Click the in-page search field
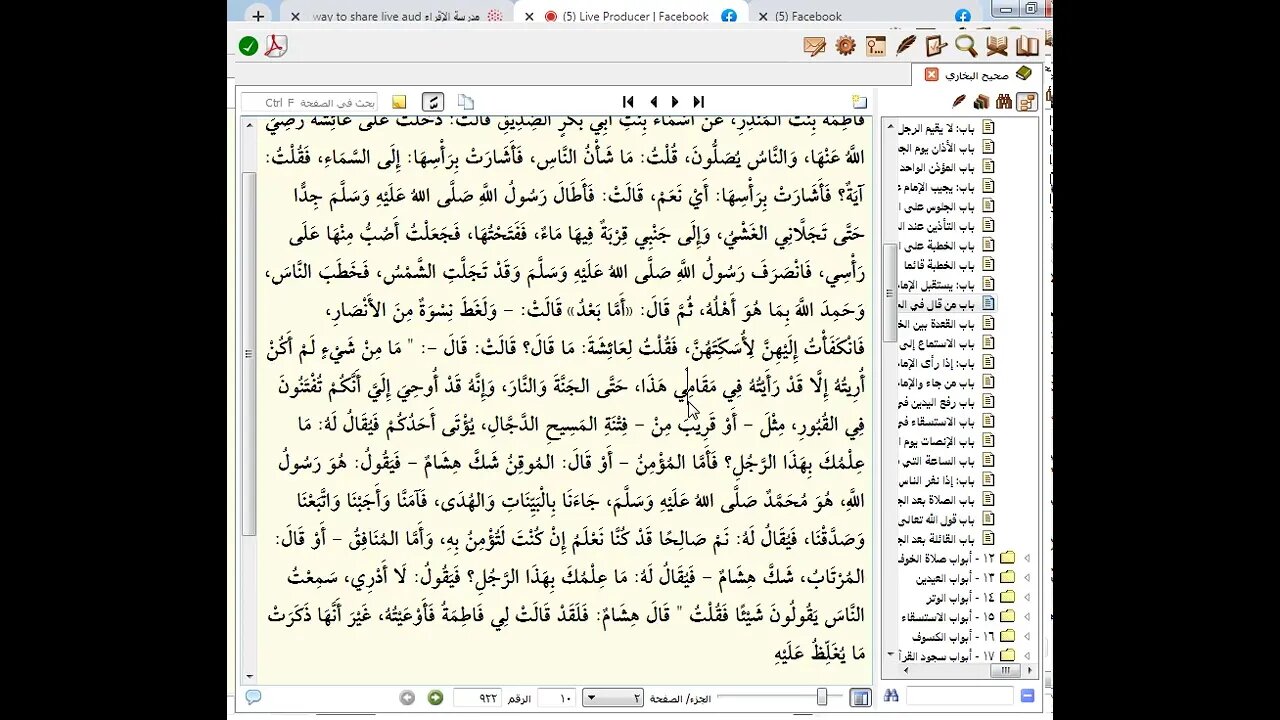Screen dimensions: 1280x720 310,102
